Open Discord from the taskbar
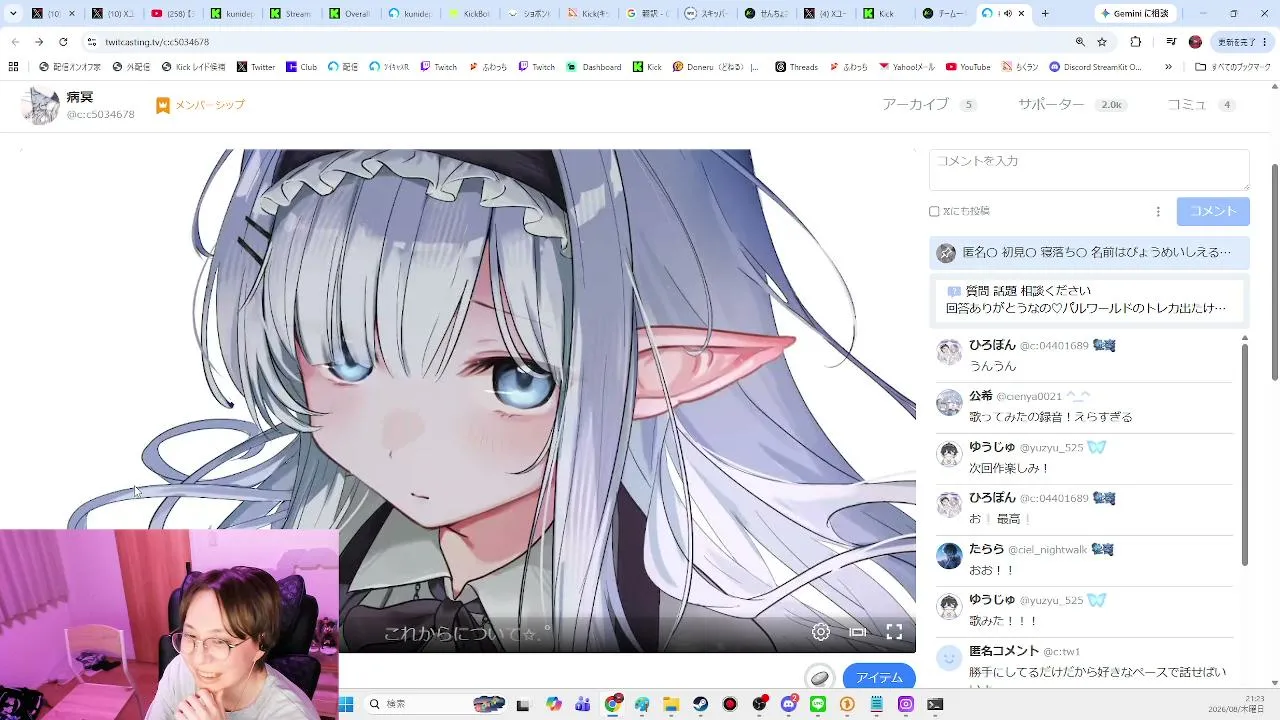1280x720 pixels. coord(789,704)
